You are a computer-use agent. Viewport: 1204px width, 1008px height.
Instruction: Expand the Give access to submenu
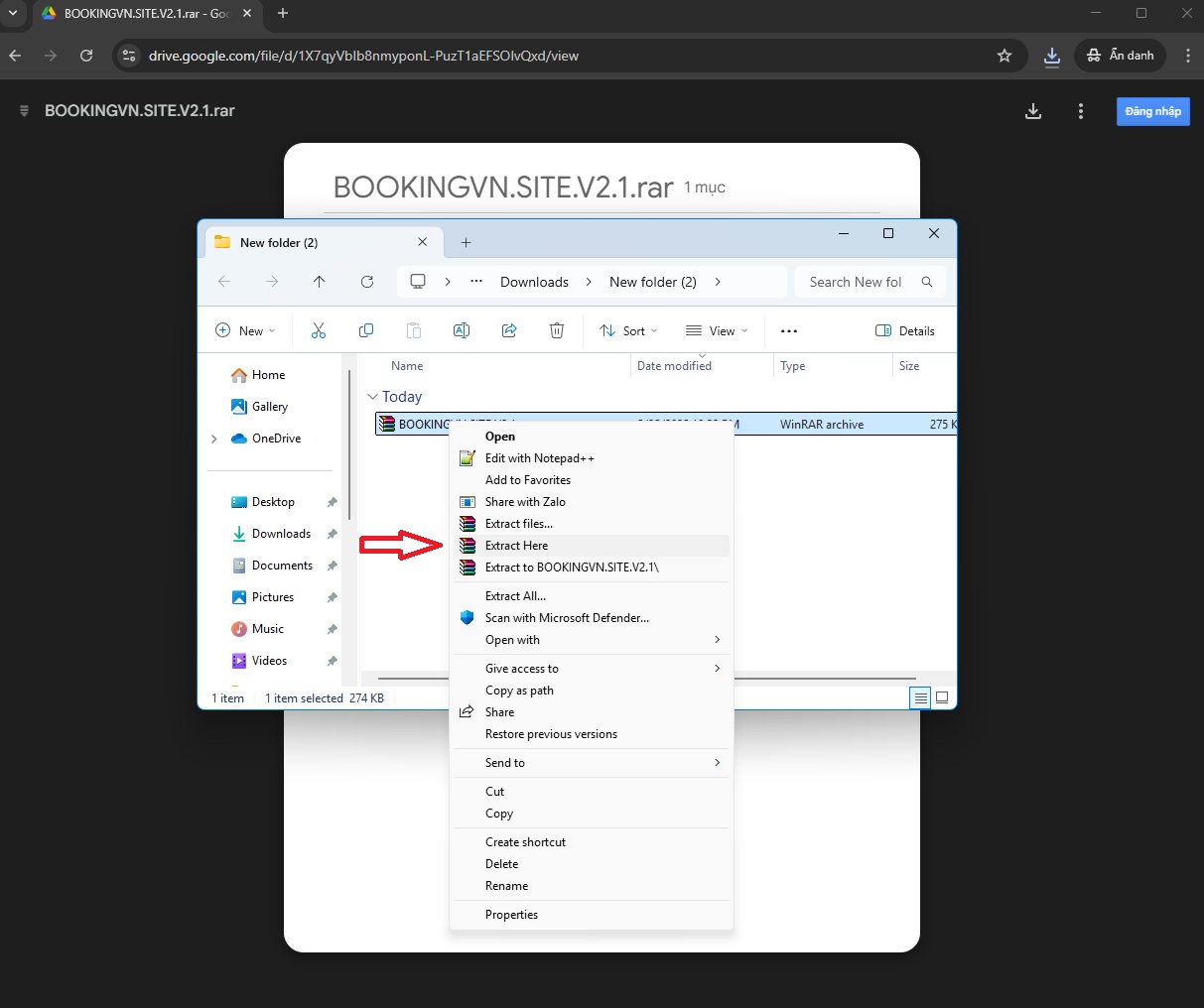(718, 669)
